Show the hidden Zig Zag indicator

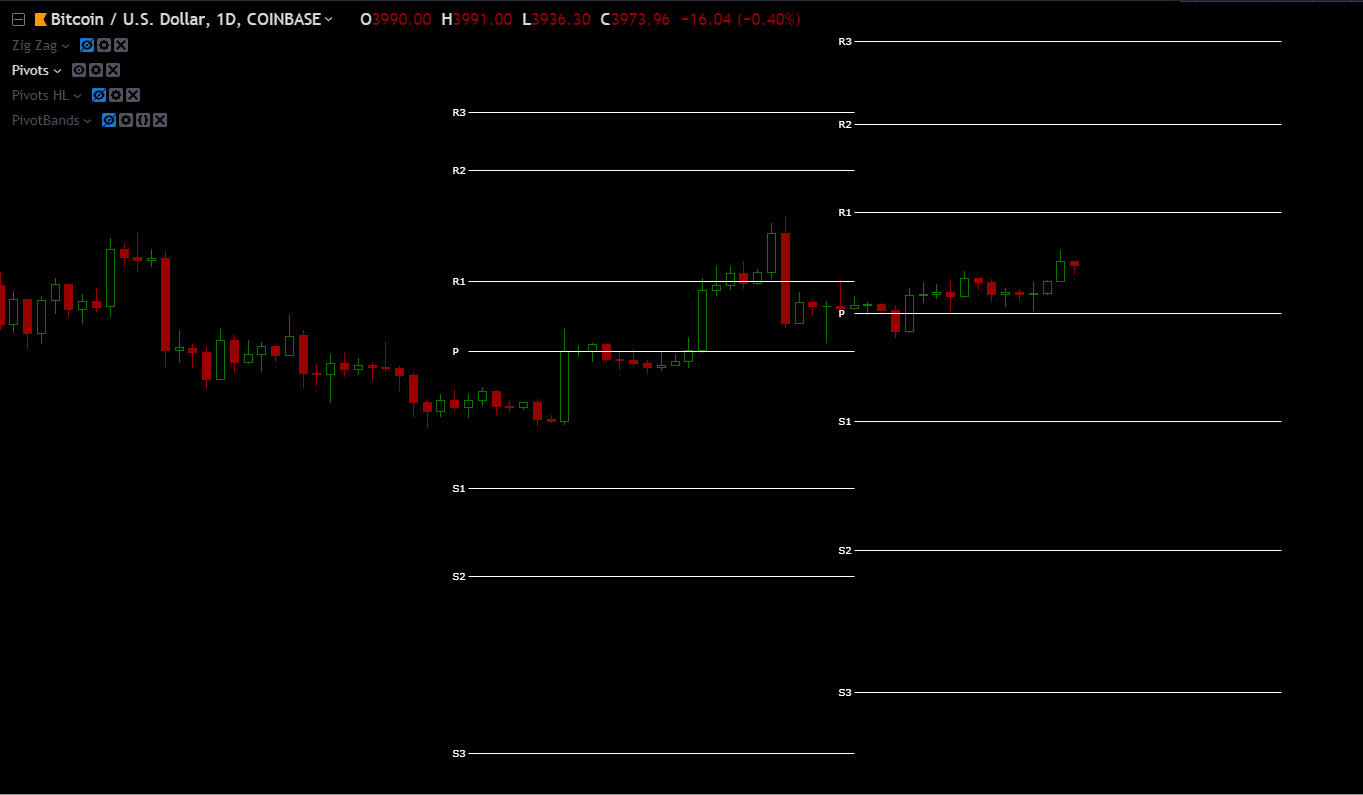coord(86,45)
